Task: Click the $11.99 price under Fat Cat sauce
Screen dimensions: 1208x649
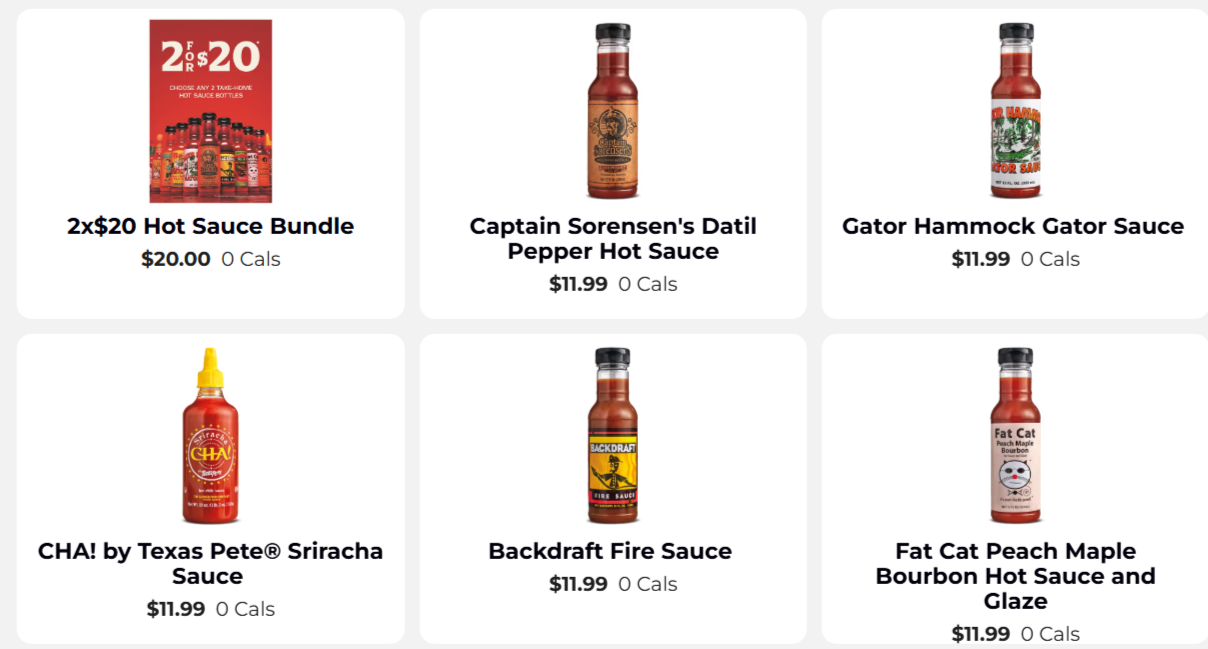Action: click(x=981, y=634)
